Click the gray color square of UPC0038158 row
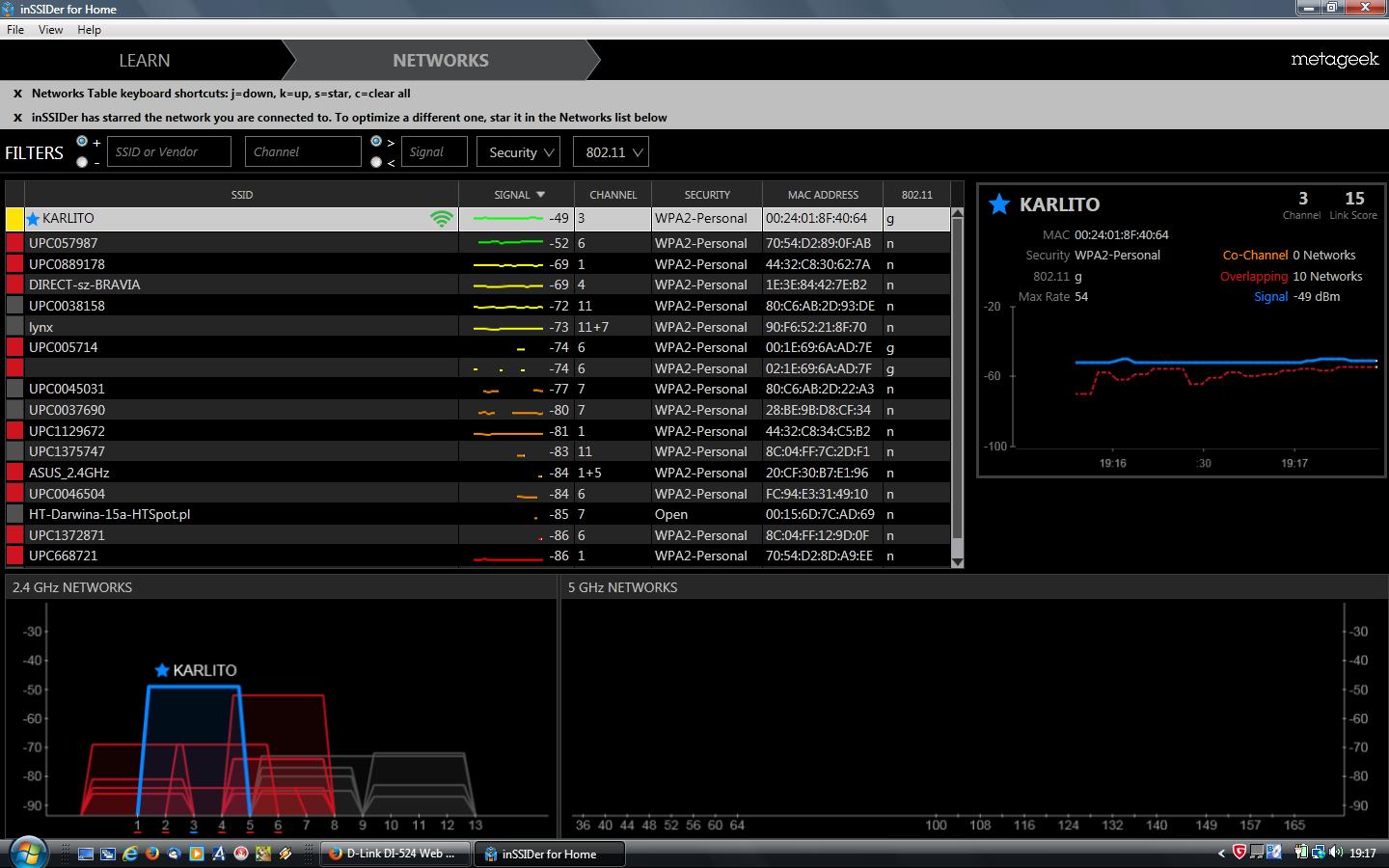The width and height of the screenshot is (1389, 868). 14,306
